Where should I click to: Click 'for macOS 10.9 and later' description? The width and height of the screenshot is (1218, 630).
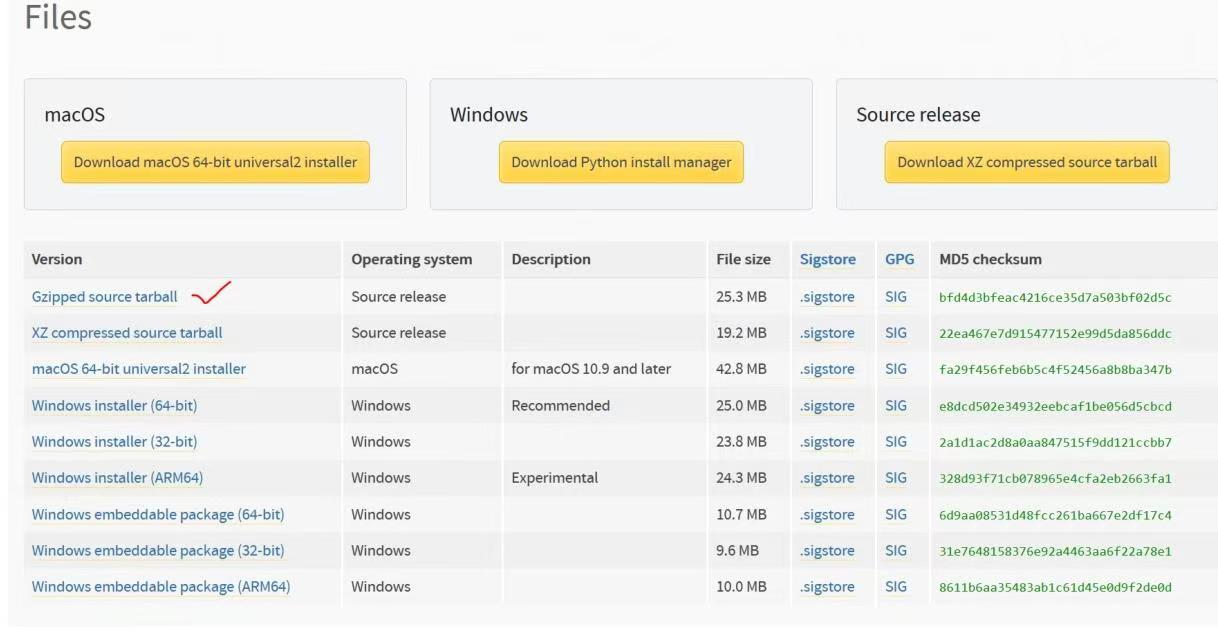[591, 369]
